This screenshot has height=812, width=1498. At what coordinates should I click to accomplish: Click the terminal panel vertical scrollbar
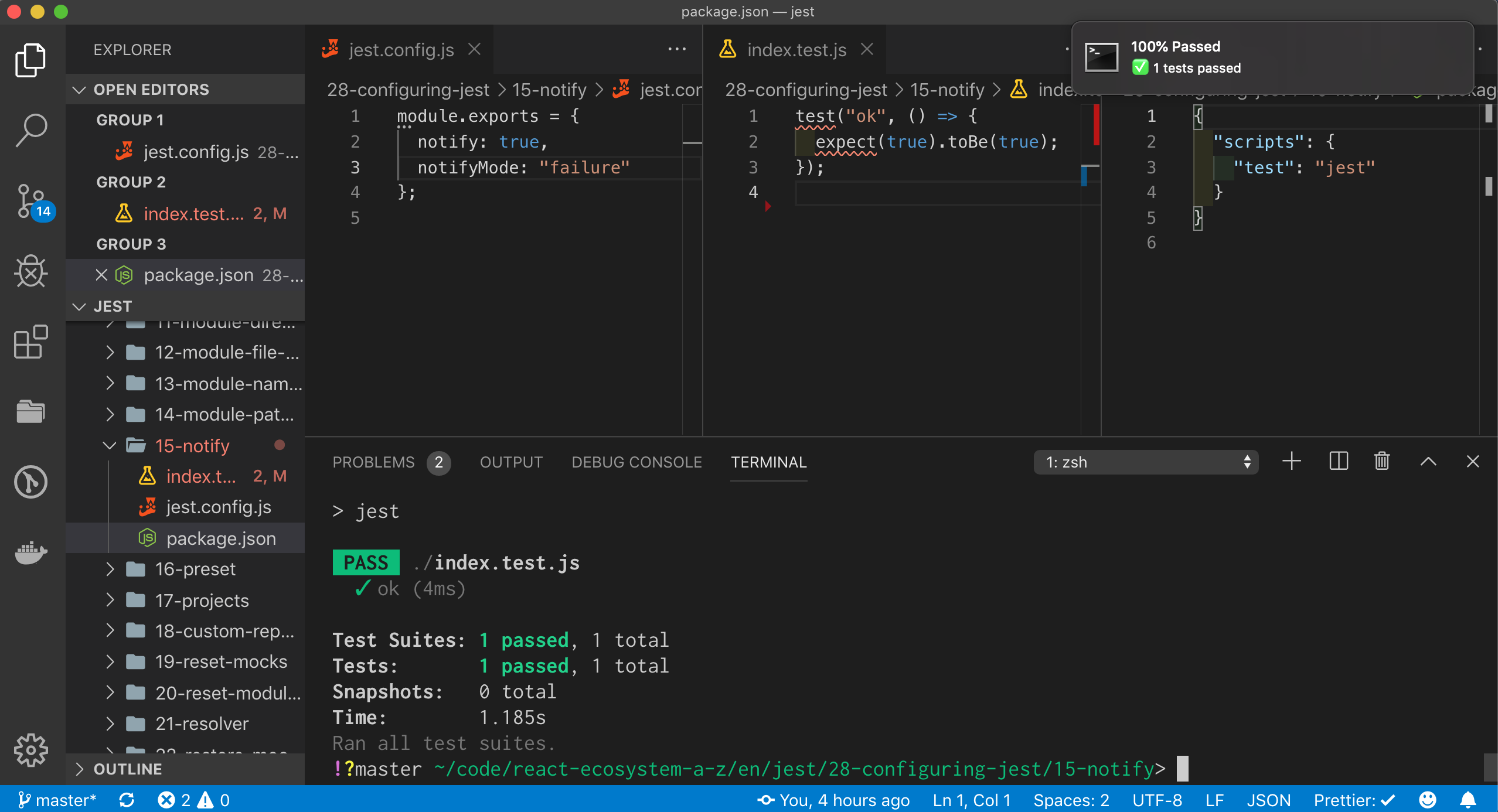coord(1490,767)
